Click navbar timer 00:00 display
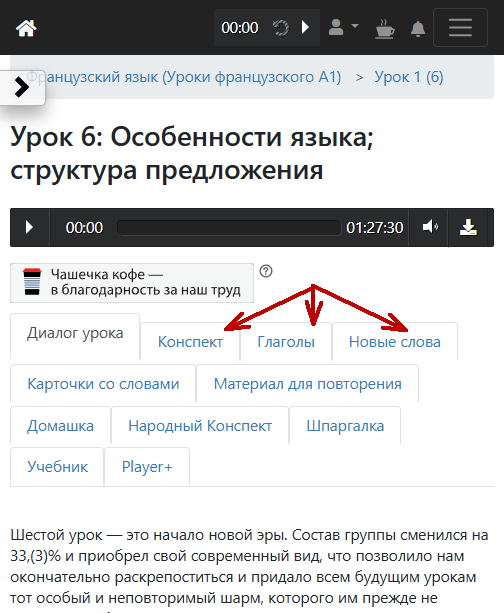The width and height of the screenshot is (504, 613). click(240, 28)
